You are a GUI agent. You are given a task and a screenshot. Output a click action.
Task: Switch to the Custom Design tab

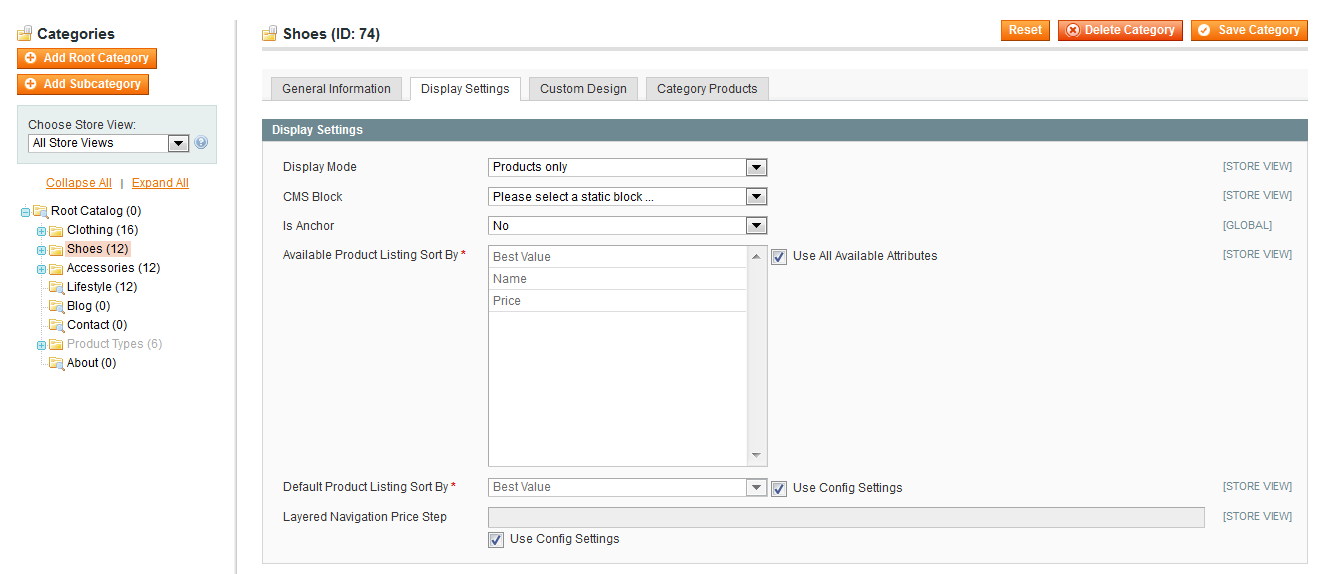point(583,89)
